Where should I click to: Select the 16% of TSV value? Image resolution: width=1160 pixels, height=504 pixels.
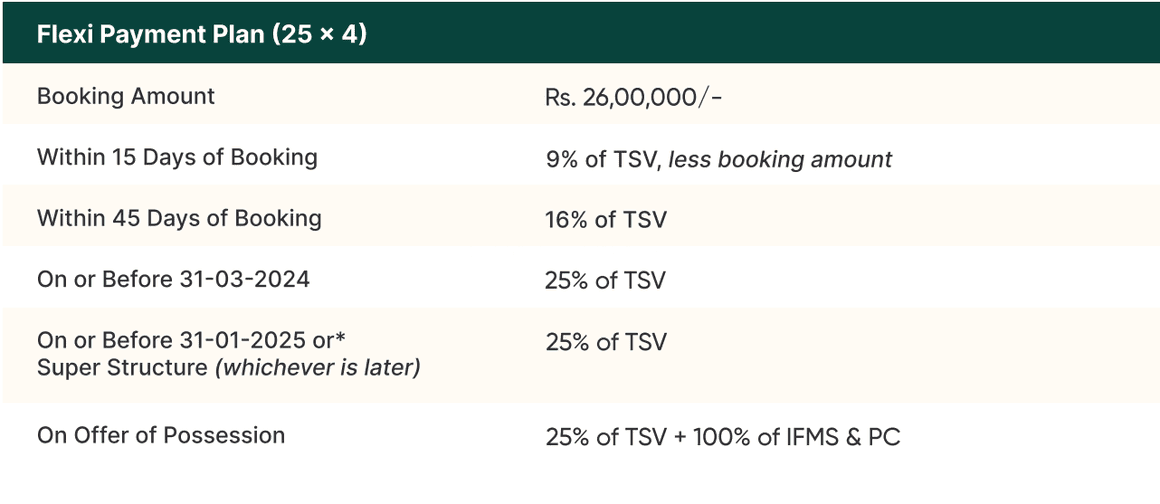click(x=606, y=219)
